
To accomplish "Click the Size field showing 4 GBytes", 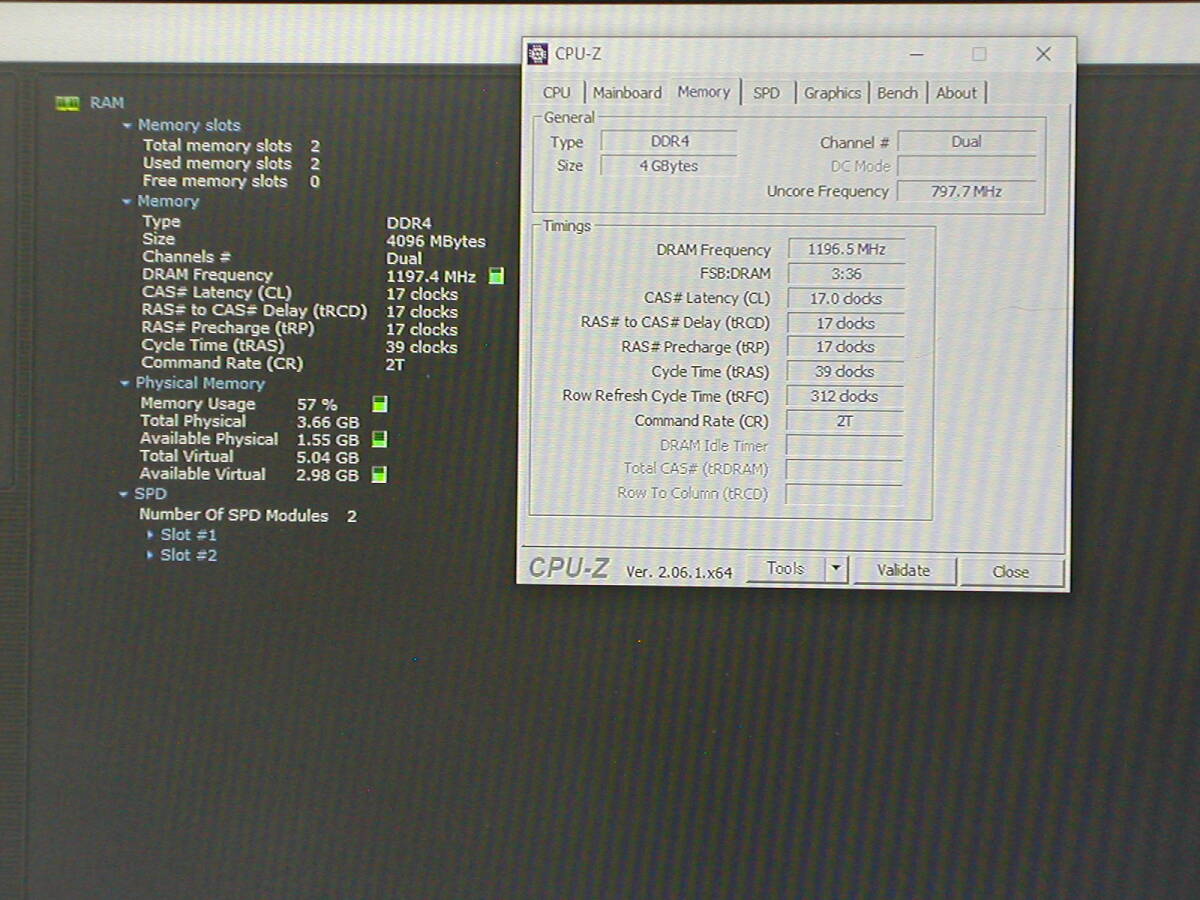I will coord(669,166).
